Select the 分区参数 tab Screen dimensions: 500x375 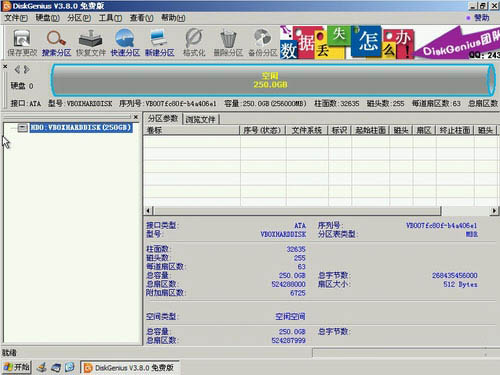[163, 119]
